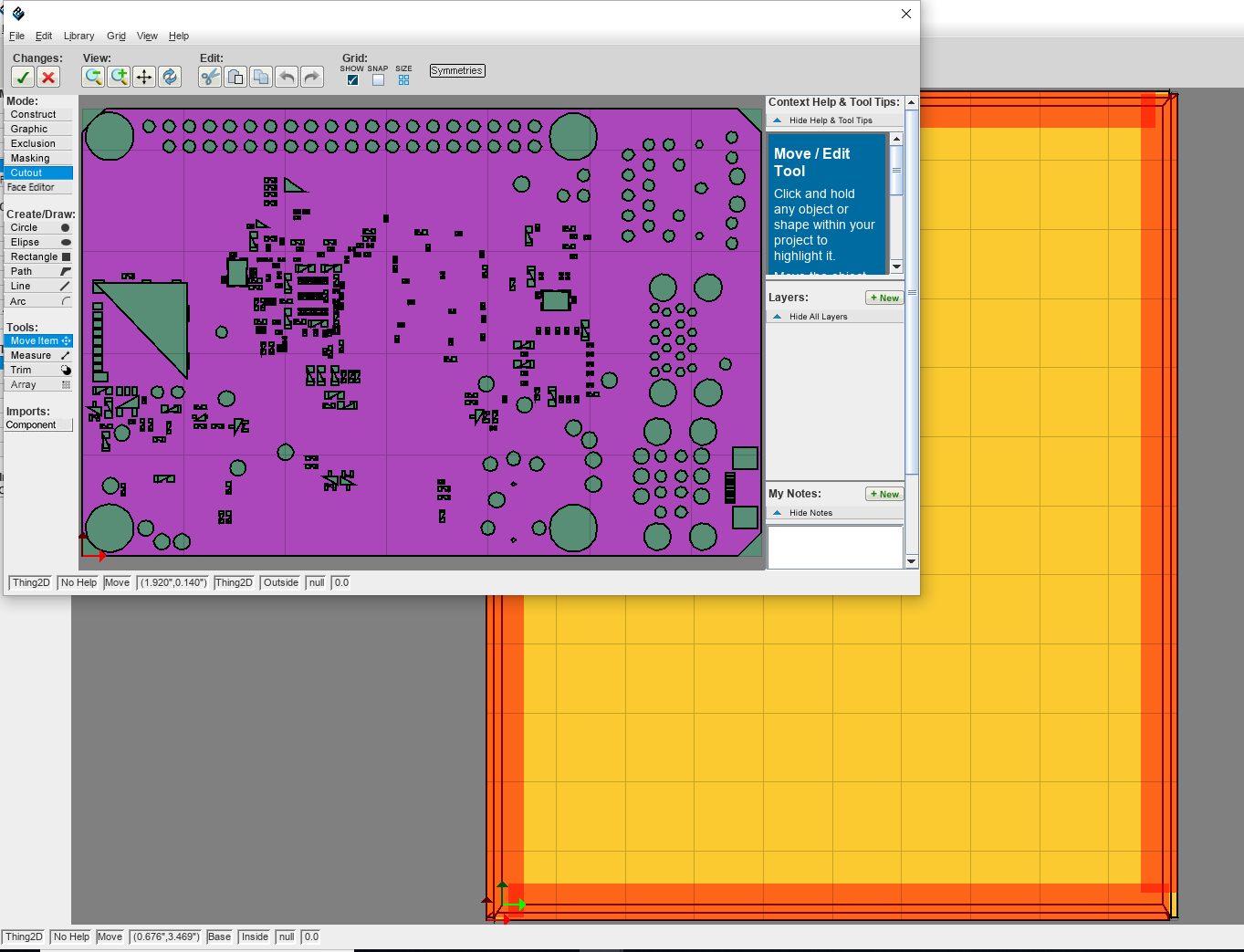Undo the last edit
1244x952 pixels.
(x=287, y=77)
